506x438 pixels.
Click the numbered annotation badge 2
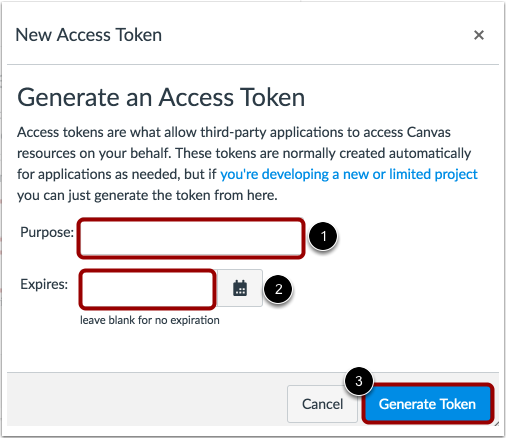point(278,289)
